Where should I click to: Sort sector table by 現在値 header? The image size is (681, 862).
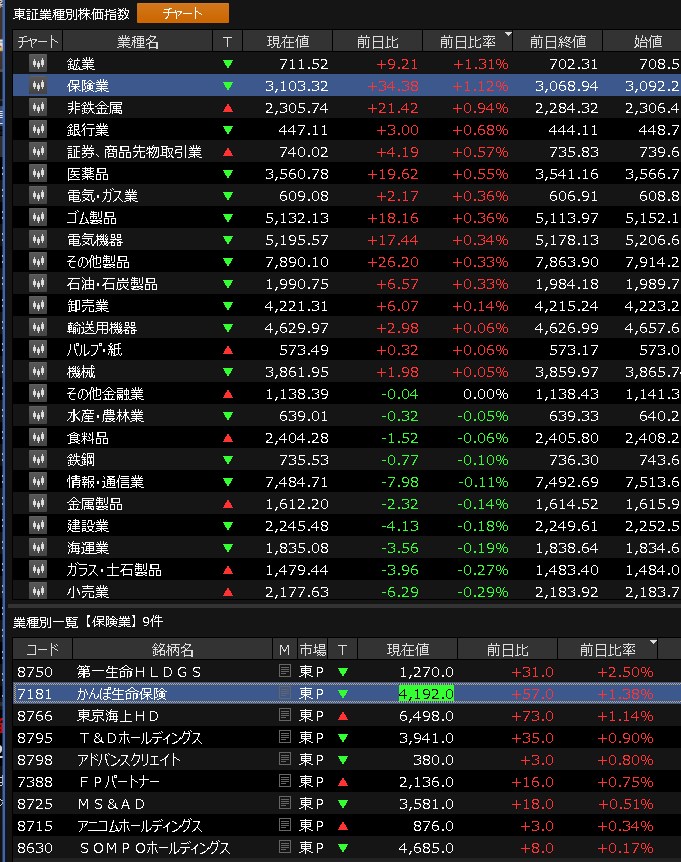pos(287,42)
